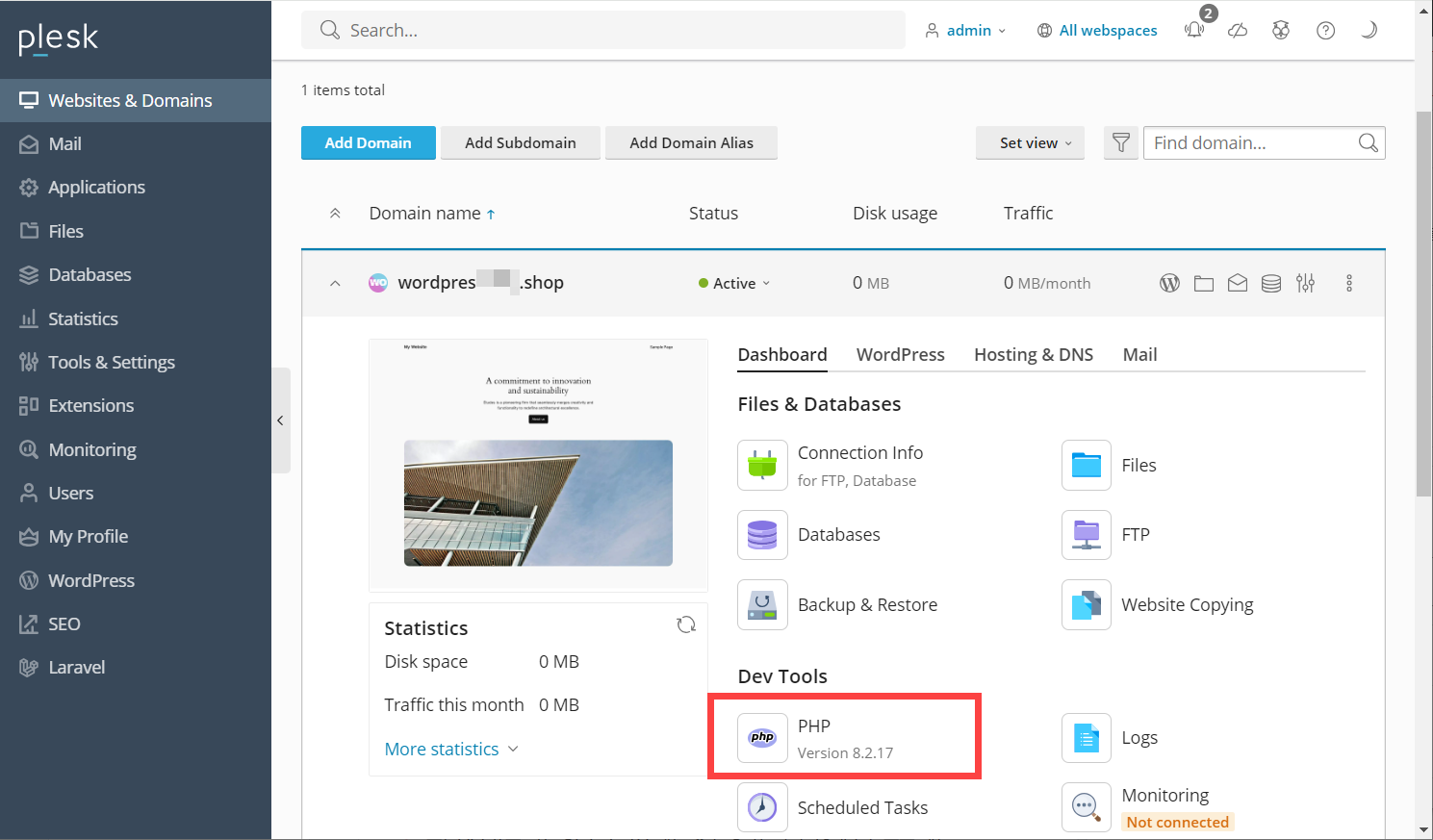Open WordPress in the sidebar

coord(136,580)
